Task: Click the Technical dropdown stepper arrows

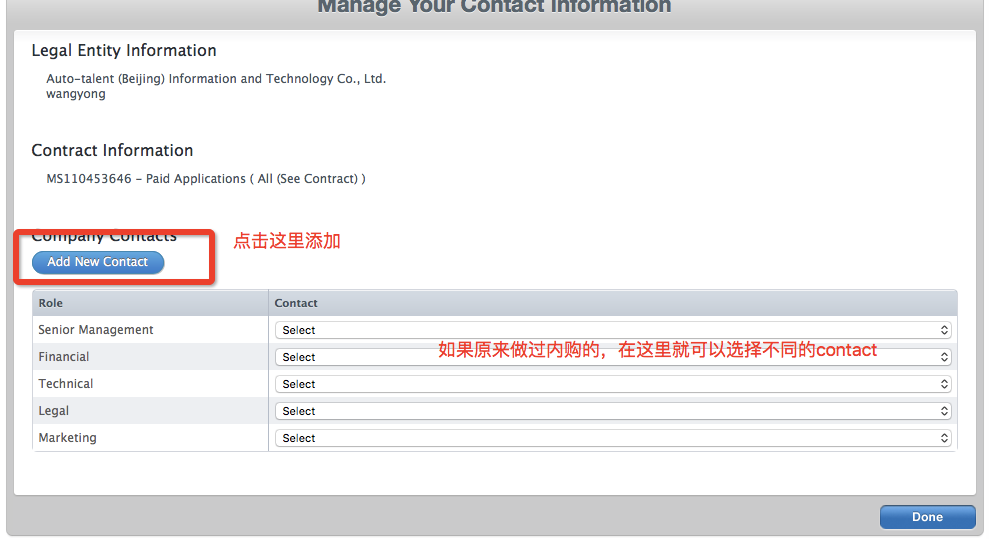Action: [944, 384]
